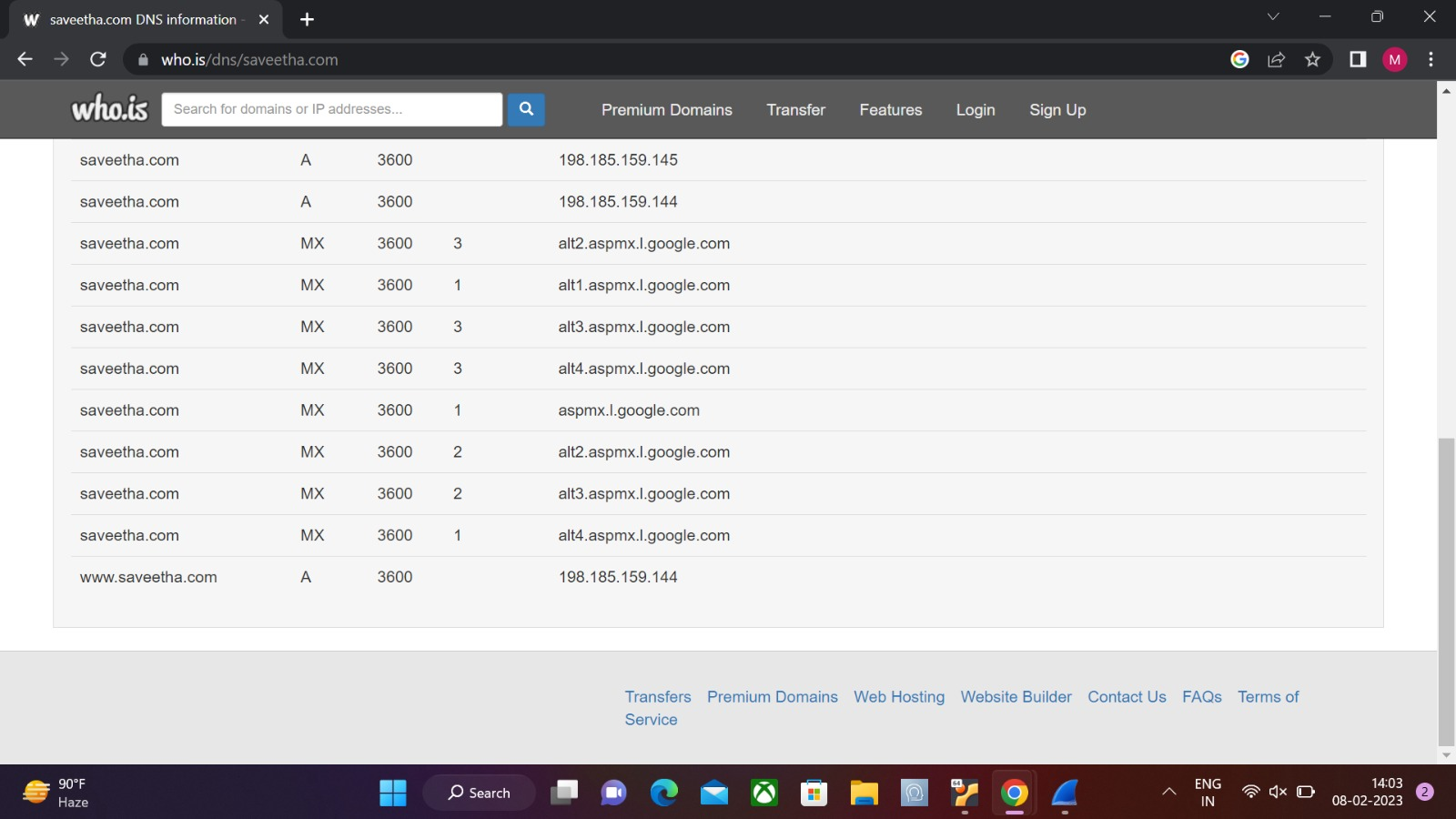Open File Explorer from the taskbar
Image resolution: width=1456 pixels, height=819 pixels.
click(x=864, y=793)
